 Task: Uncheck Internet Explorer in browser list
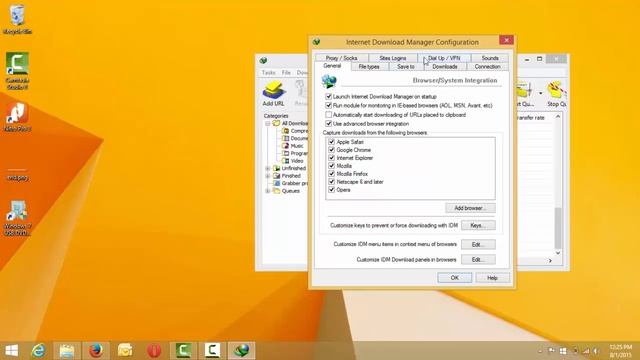pos(331,158)
